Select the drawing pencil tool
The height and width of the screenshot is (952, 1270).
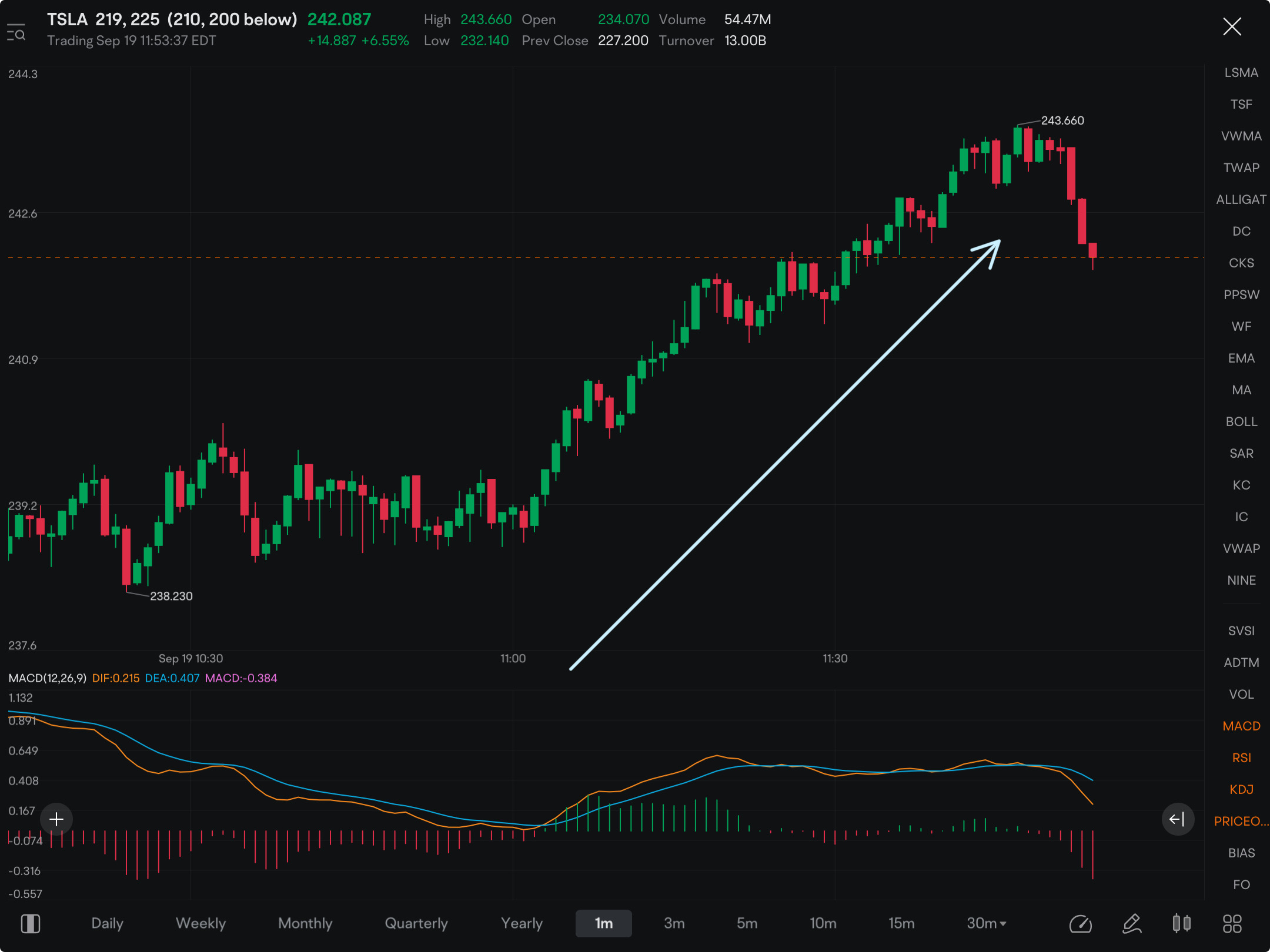point(1132,923)
